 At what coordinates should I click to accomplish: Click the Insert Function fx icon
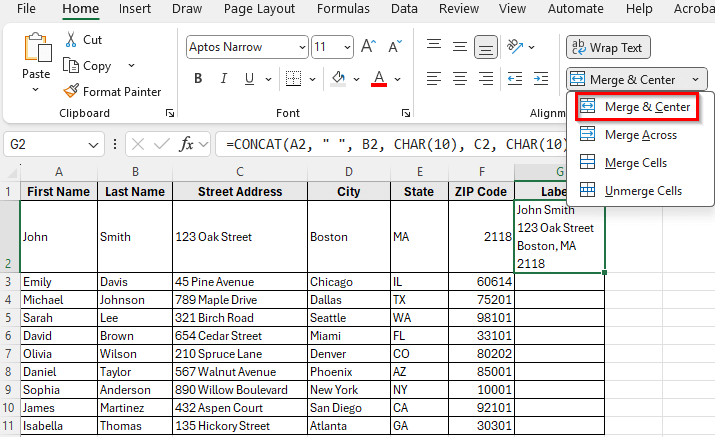pyautogui.click(x=187, y=144)
